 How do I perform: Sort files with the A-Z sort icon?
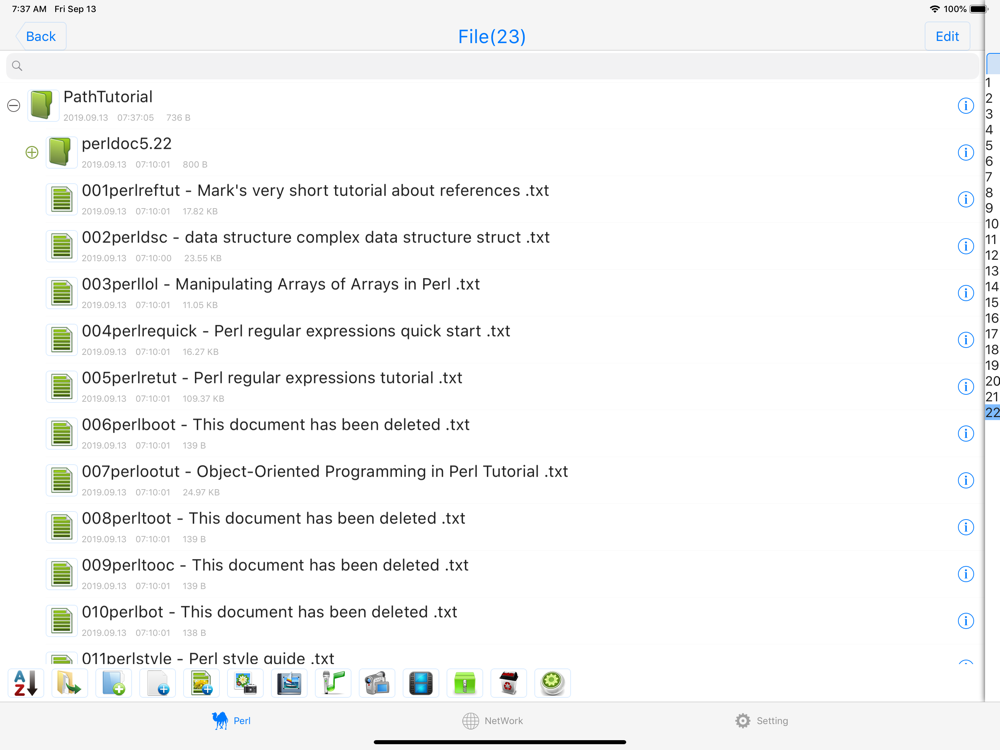[26, 683]
